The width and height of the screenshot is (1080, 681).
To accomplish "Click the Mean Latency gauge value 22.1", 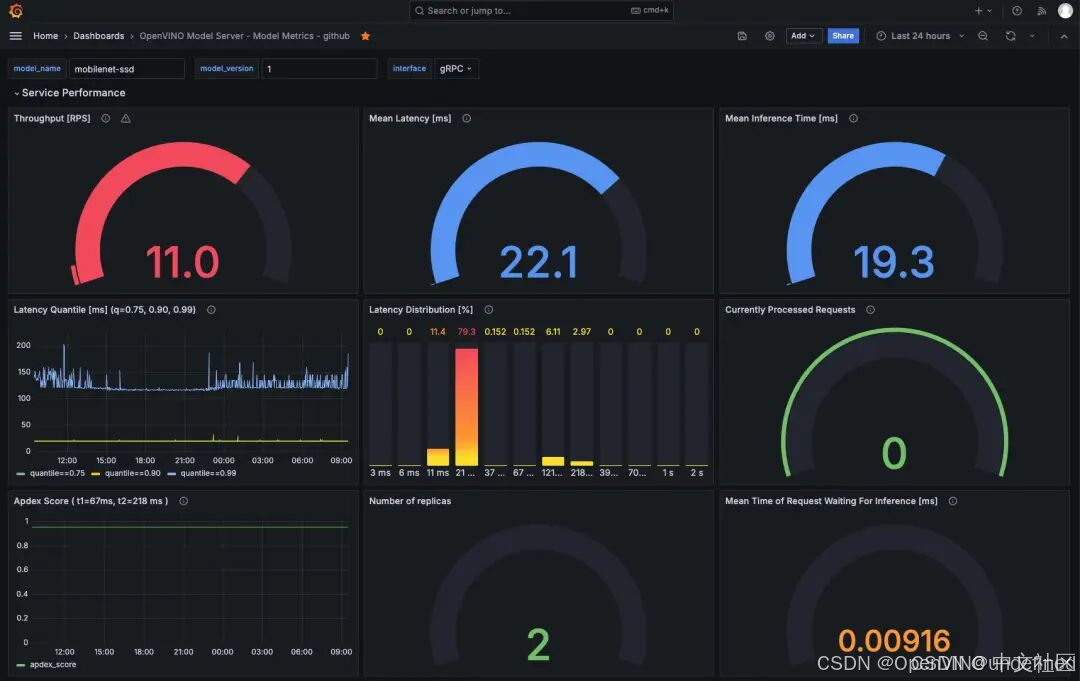I will coord(539,262).
